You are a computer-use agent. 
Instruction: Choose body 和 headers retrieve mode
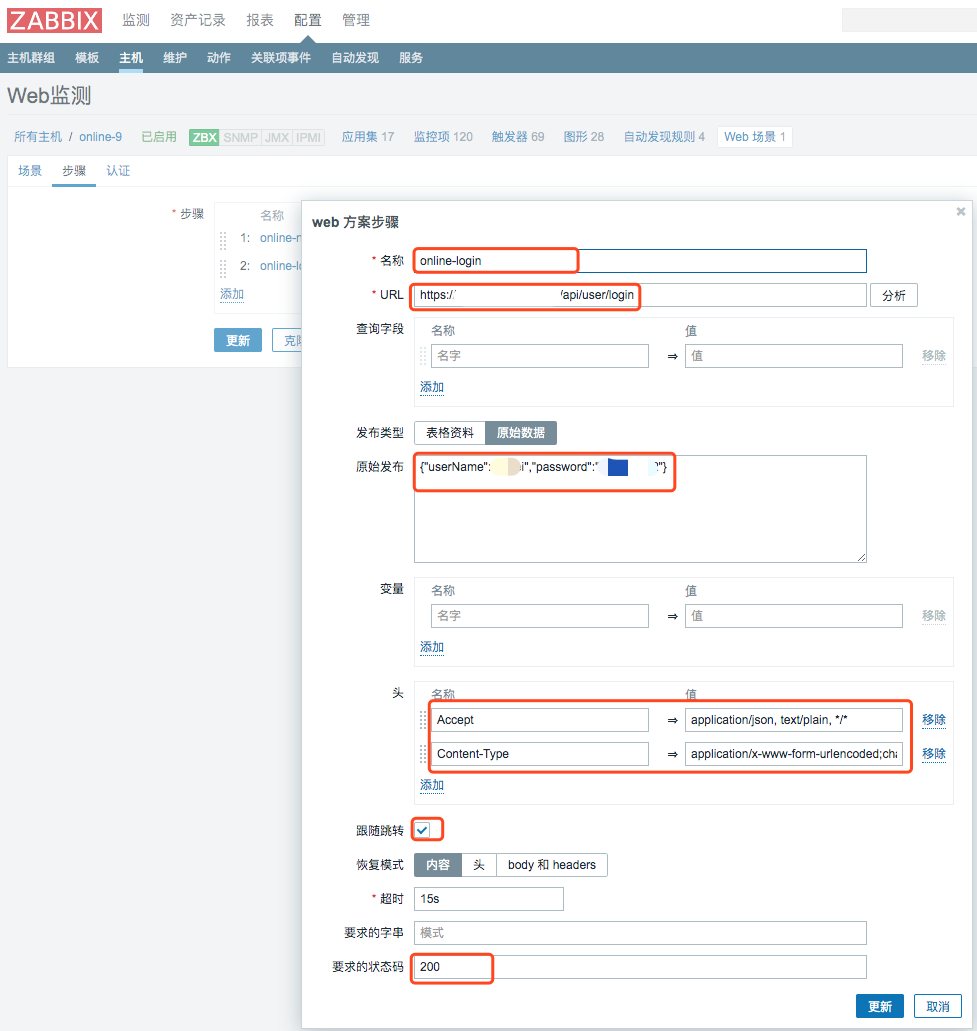[x=552, y=865]
